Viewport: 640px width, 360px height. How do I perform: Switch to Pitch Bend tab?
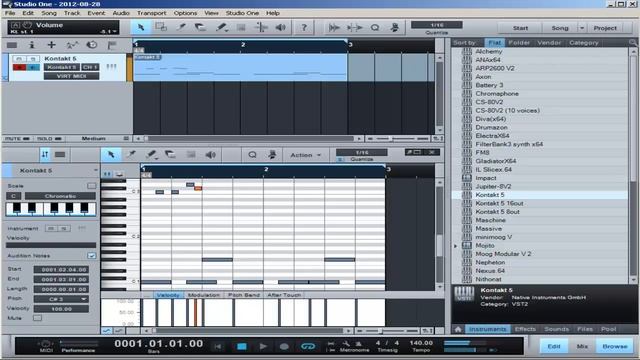point(244,295)
